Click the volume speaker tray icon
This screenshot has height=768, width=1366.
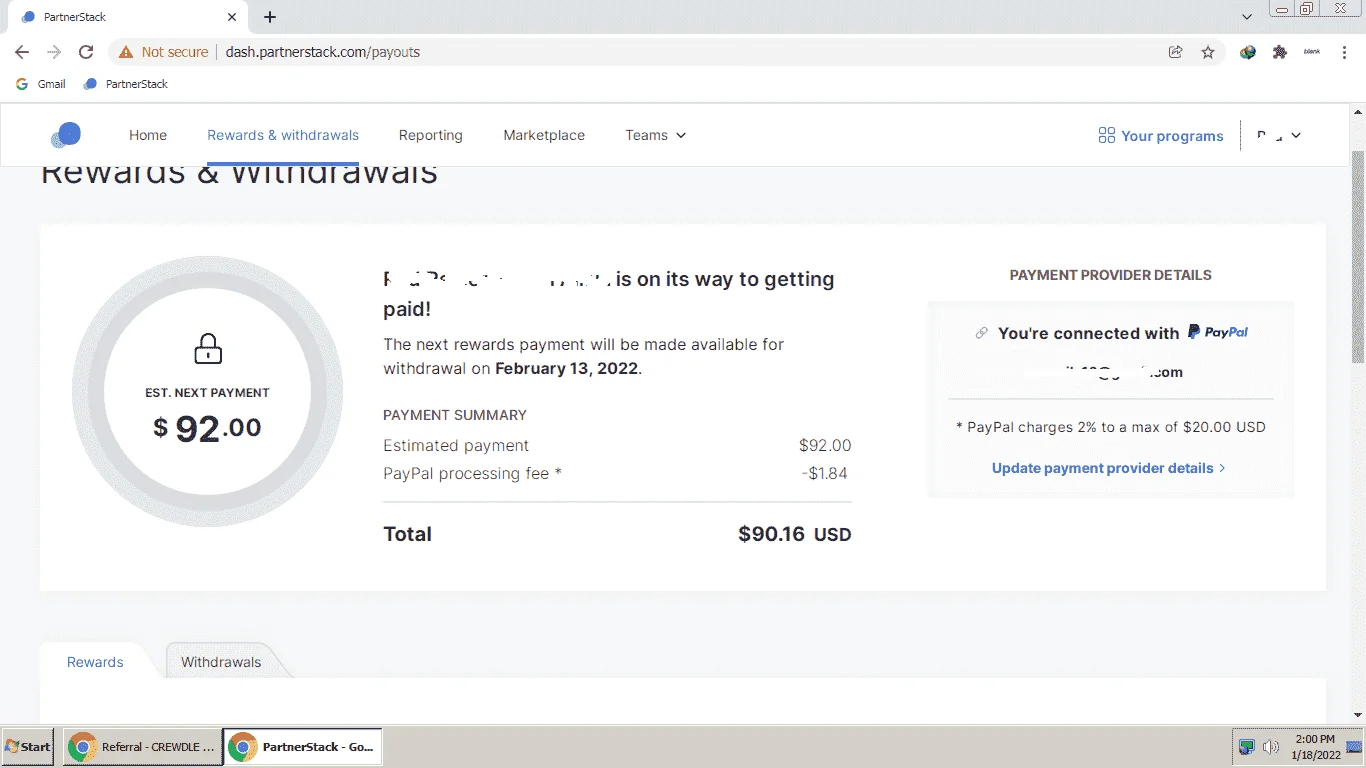point(1271,747)
